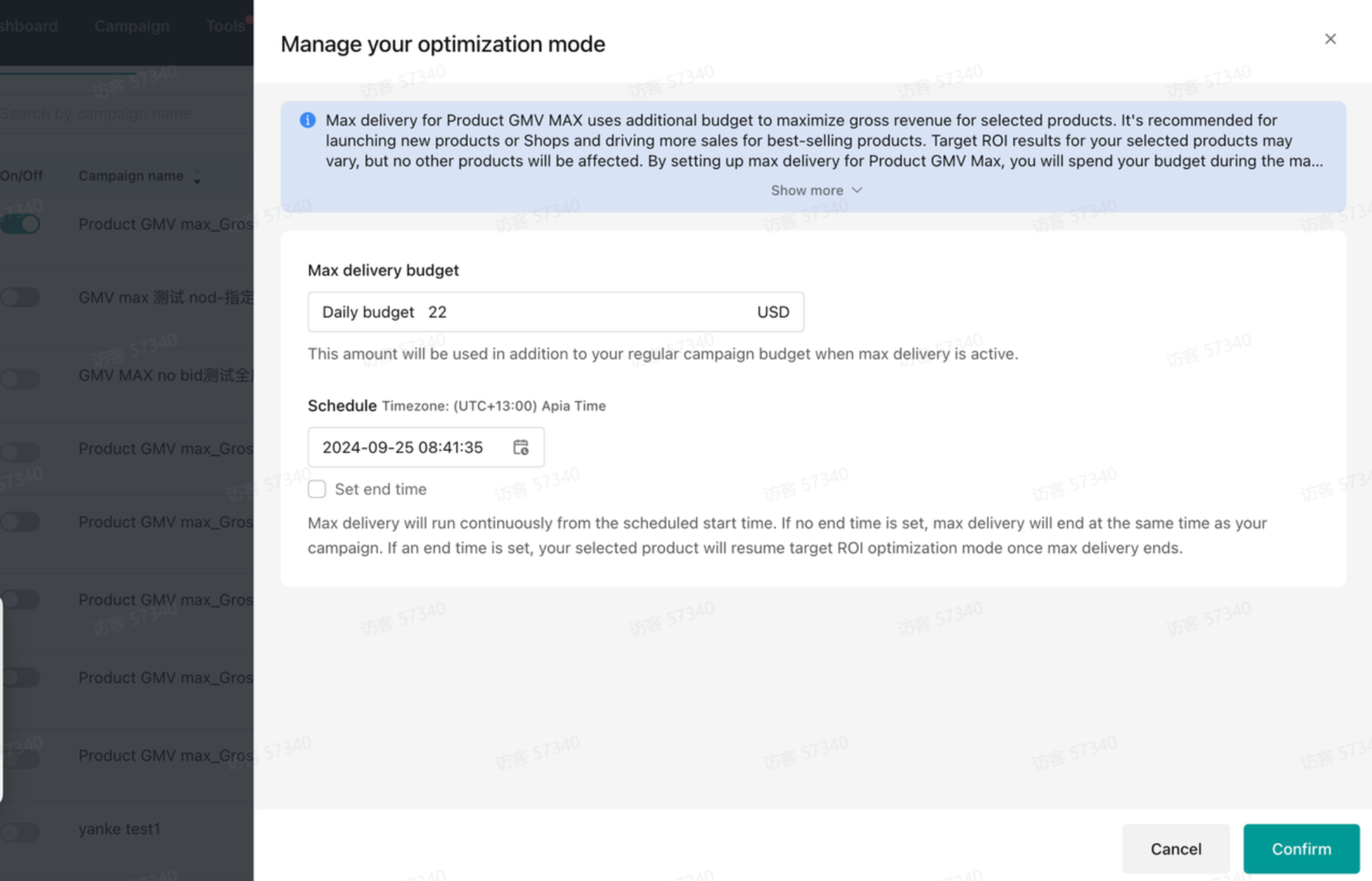Open the schedule calendar picker icon
1372x881 pixels.
point(521,447)
